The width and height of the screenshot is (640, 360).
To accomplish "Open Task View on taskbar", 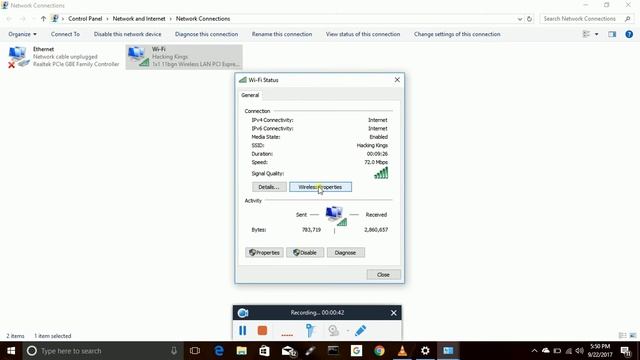I will tap(195, 351).
